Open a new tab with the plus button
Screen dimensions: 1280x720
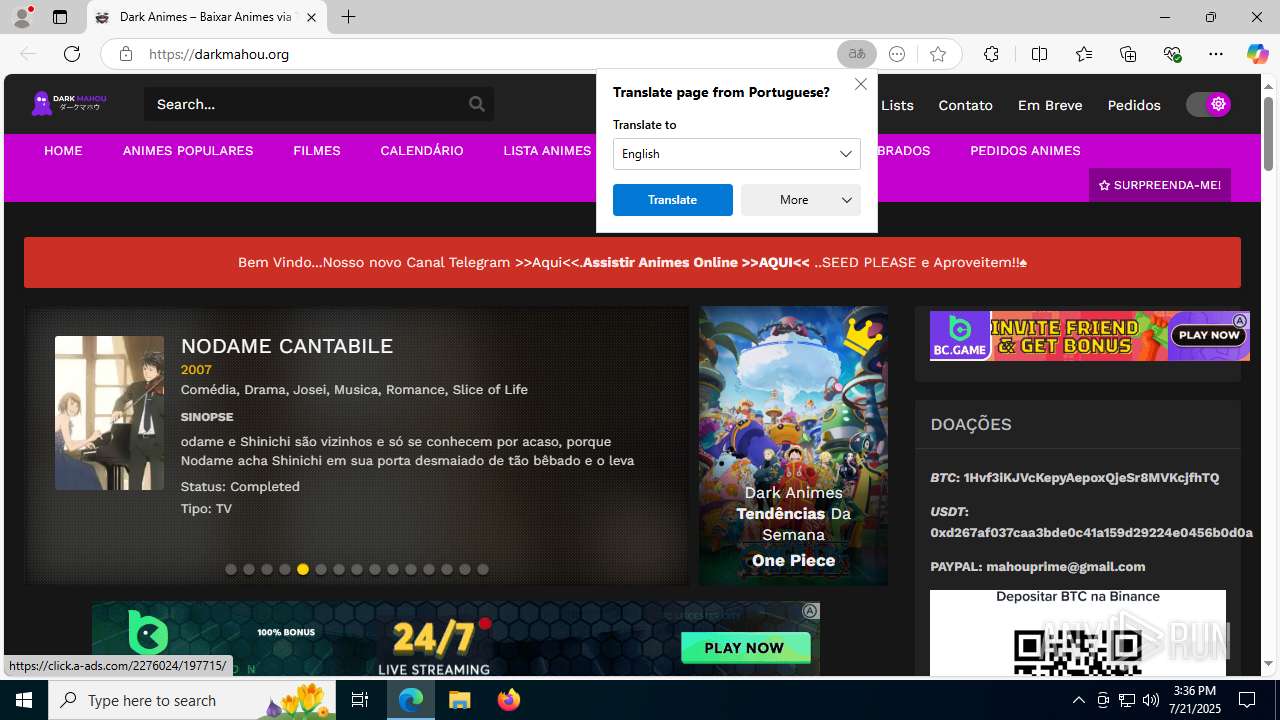pyautogui.click(x=348, y=17)
